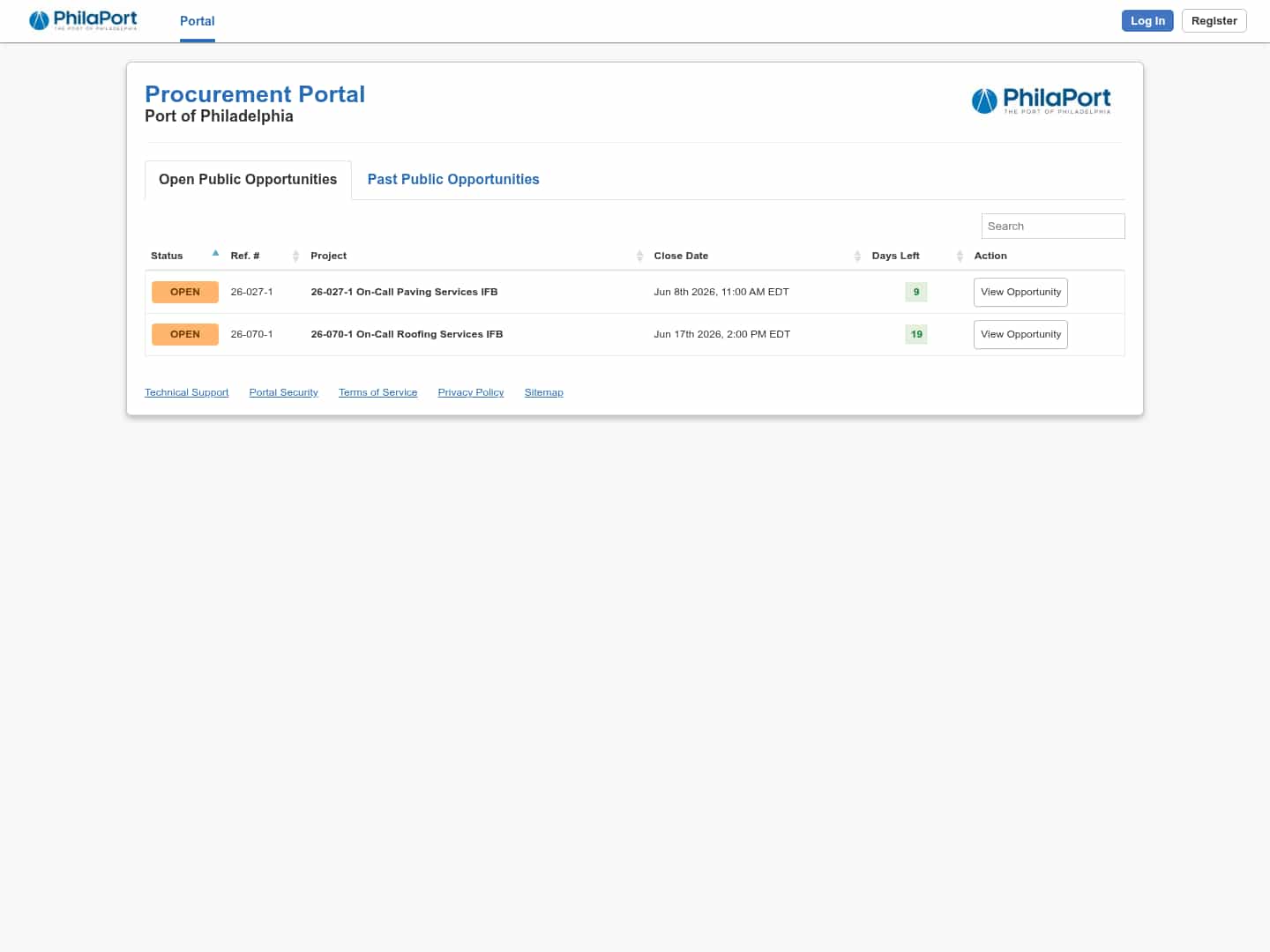Click close date Jun 8th 2026, 11:00 AM EDT

[x=721, y=292]
